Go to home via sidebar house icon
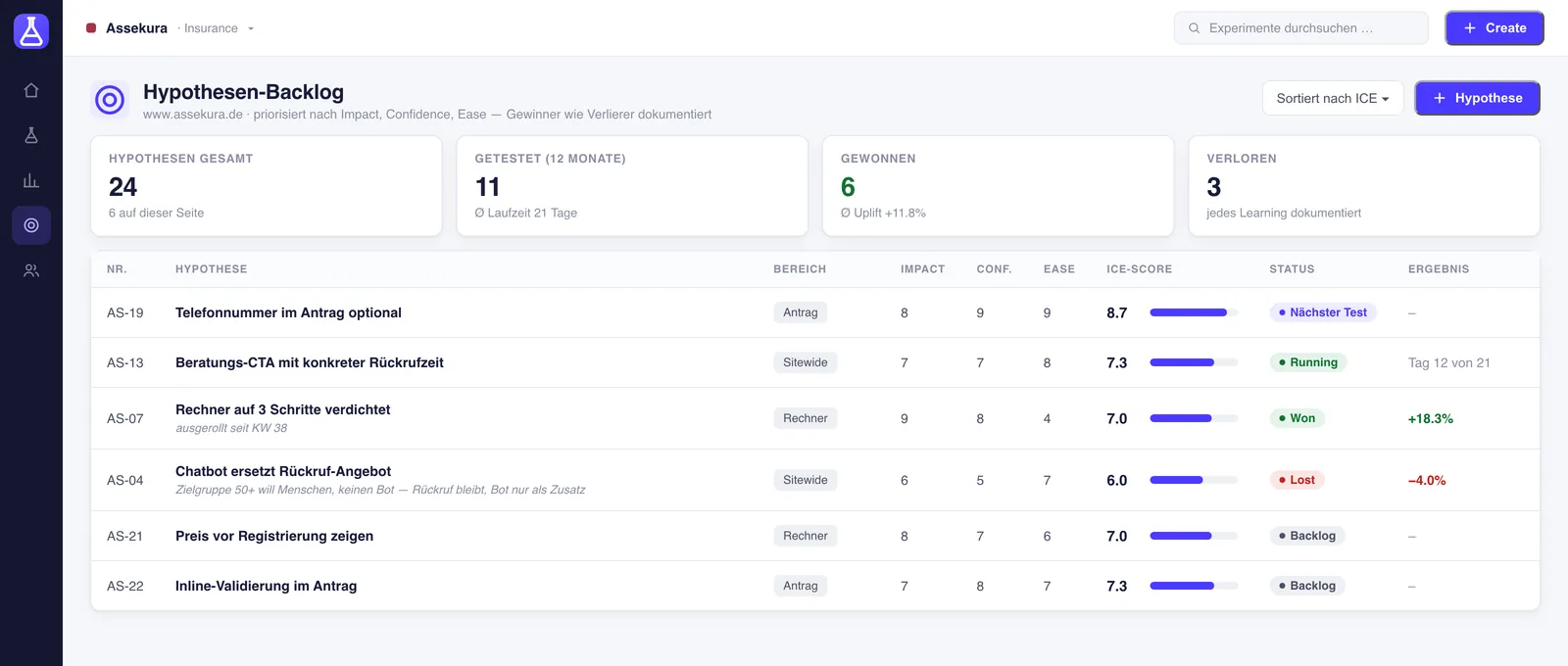Image resolution: width=1568 pixels, height=666 pixels. click(31, 90)
